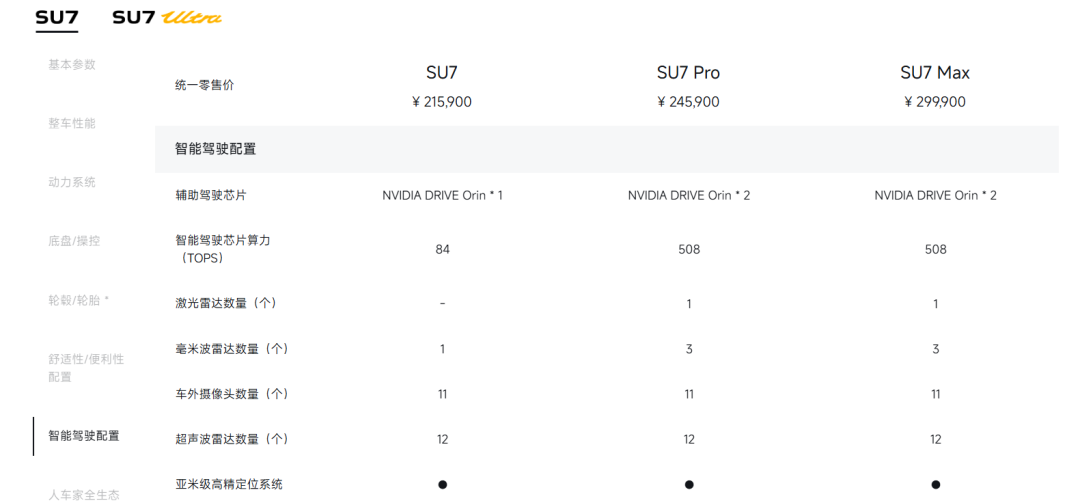Switch to the SU7 Ultra tab
This screenshot has height=503, width=1080.
point(167,17)
